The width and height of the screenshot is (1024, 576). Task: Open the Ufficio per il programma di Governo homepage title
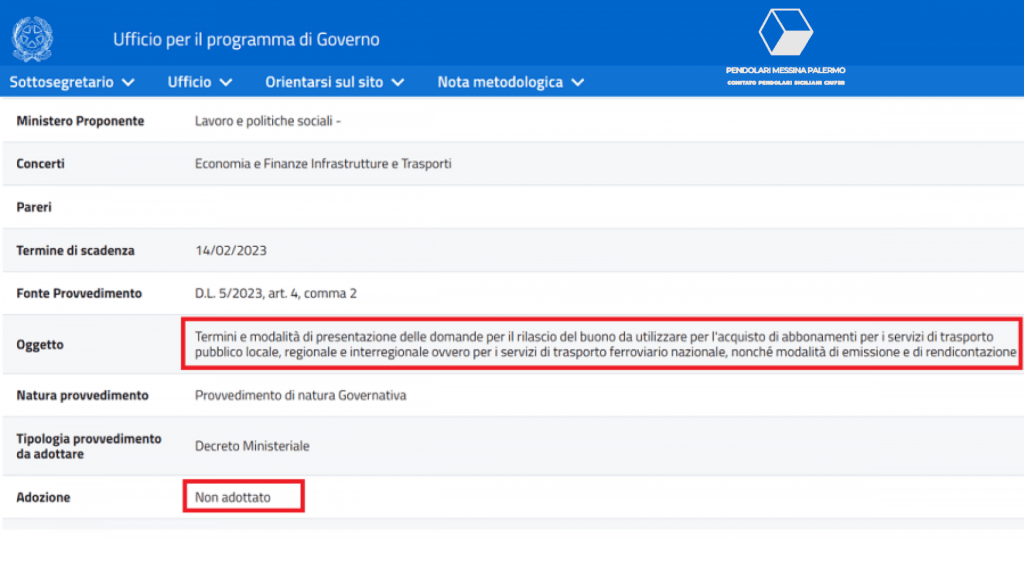[x=246, y=40]
